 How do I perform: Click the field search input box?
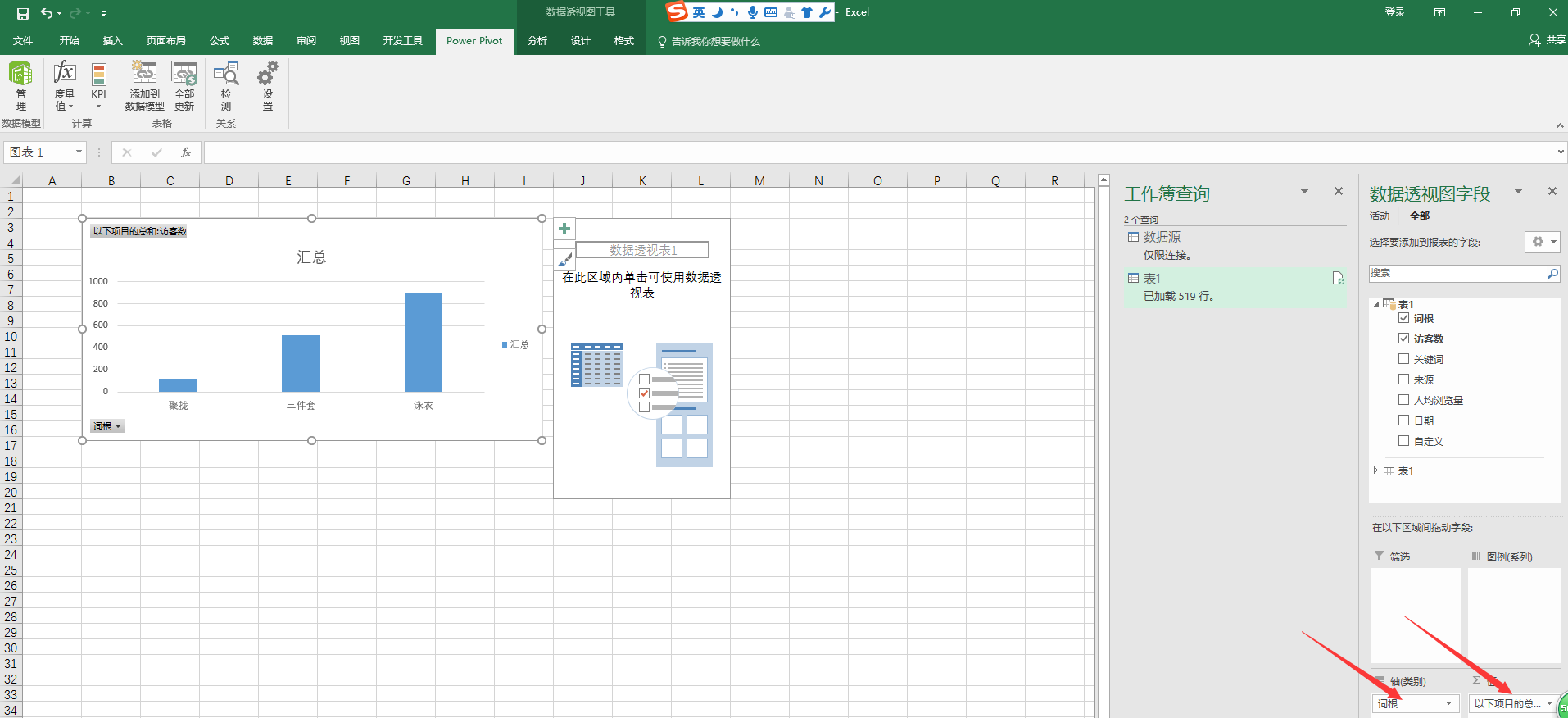(1457, 274)
